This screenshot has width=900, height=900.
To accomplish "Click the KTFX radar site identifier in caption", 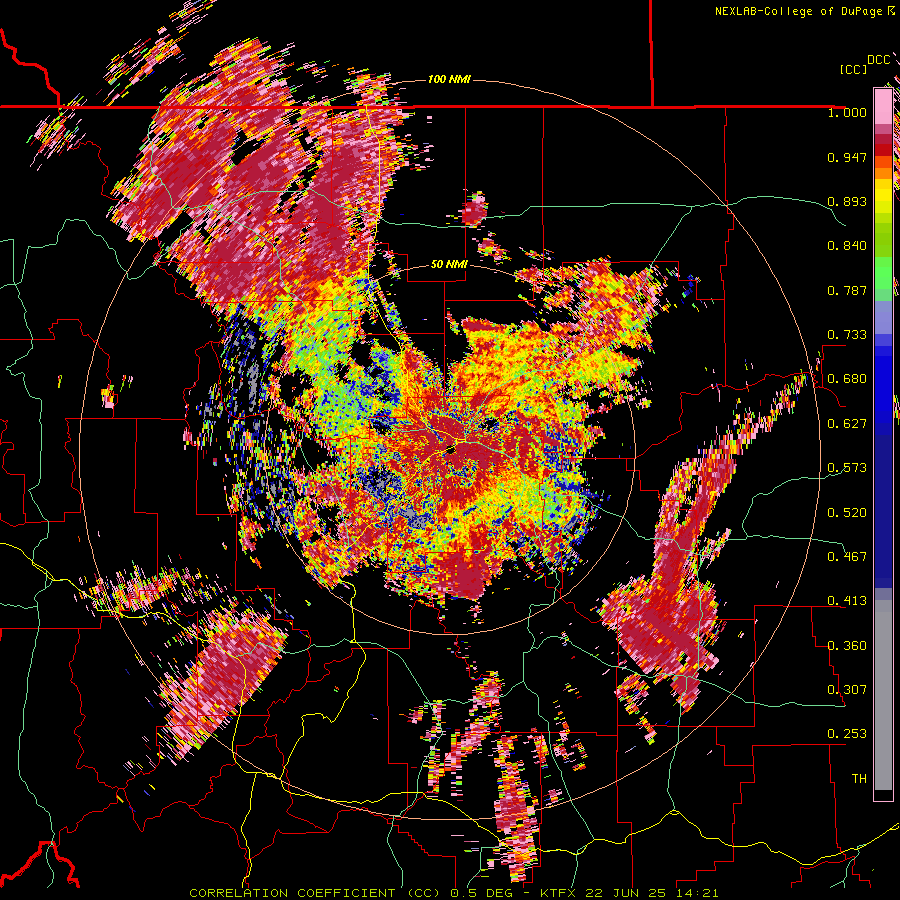I will point(559,893).
